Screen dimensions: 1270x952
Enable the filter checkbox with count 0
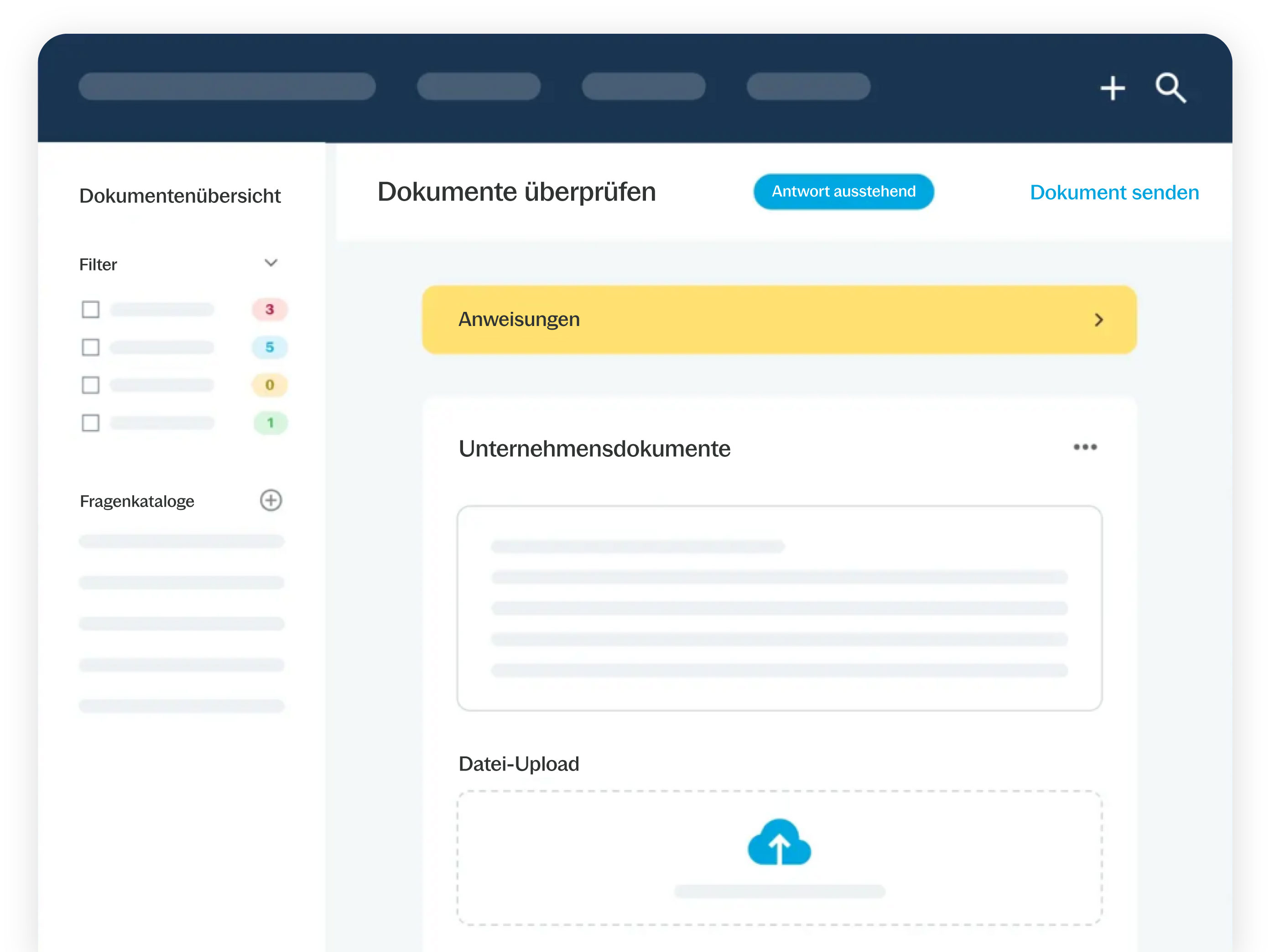[91, 385]
